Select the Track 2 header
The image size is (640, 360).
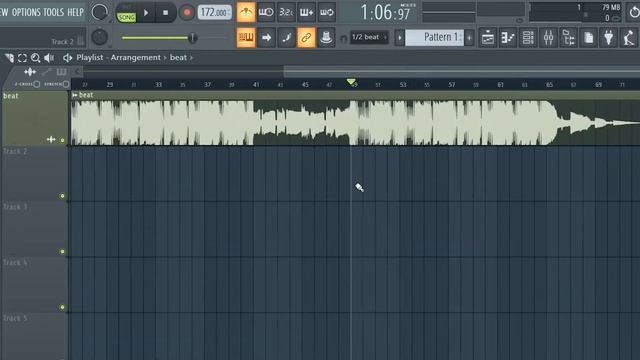(34, 174)
